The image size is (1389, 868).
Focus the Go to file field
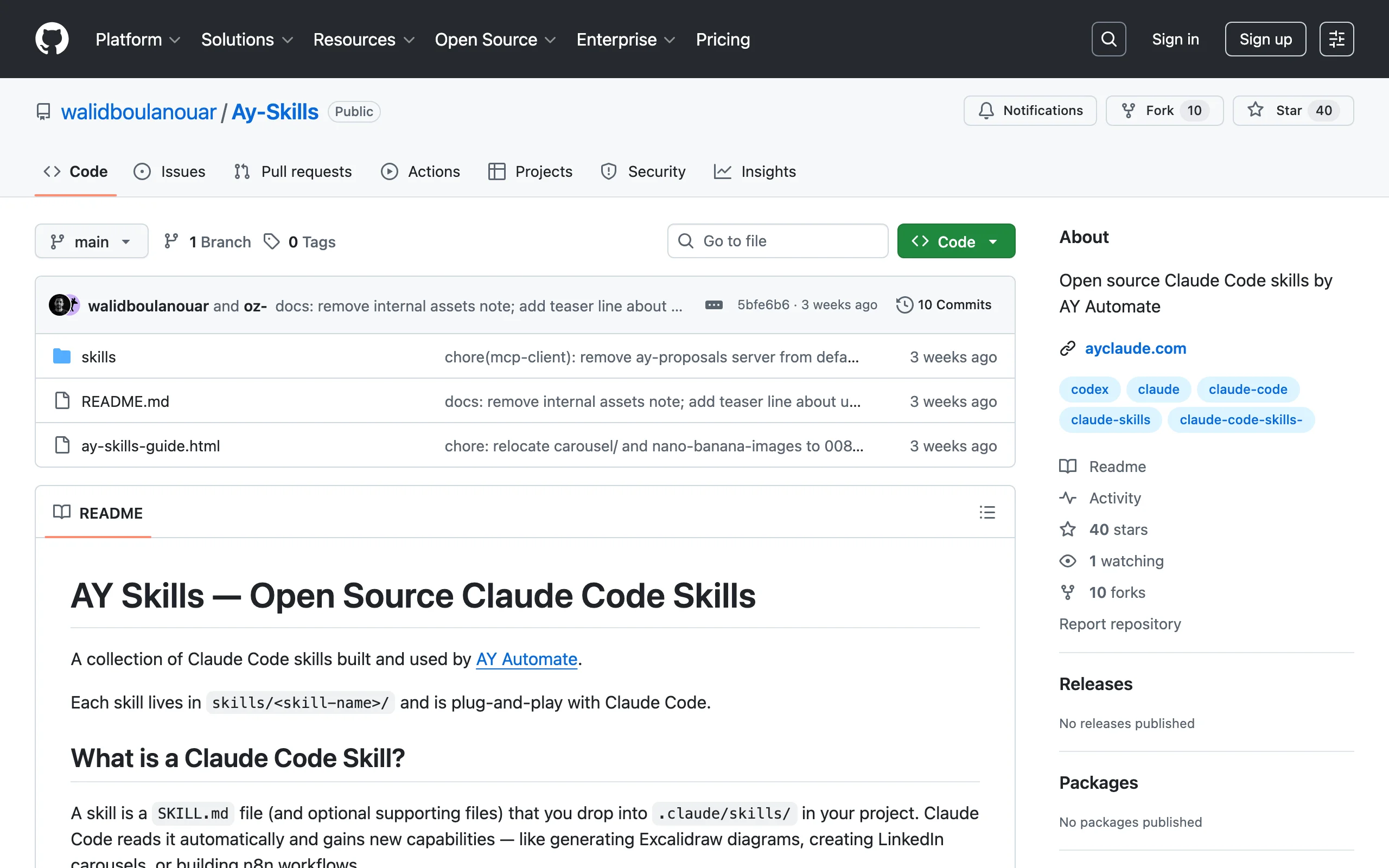point(778,241)
